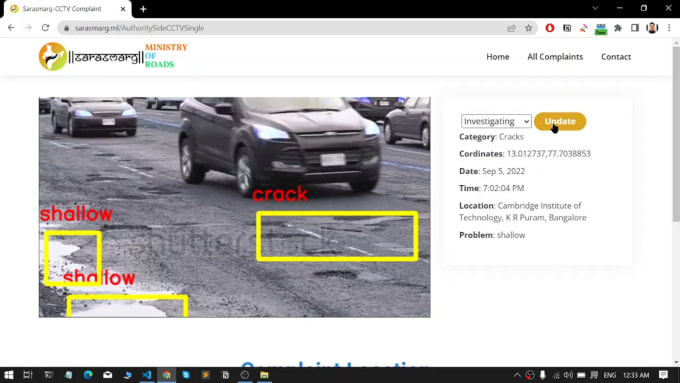680x383 pixels.
Task: Toggle the browser side panel icon
Action: [x=635, y=28]
